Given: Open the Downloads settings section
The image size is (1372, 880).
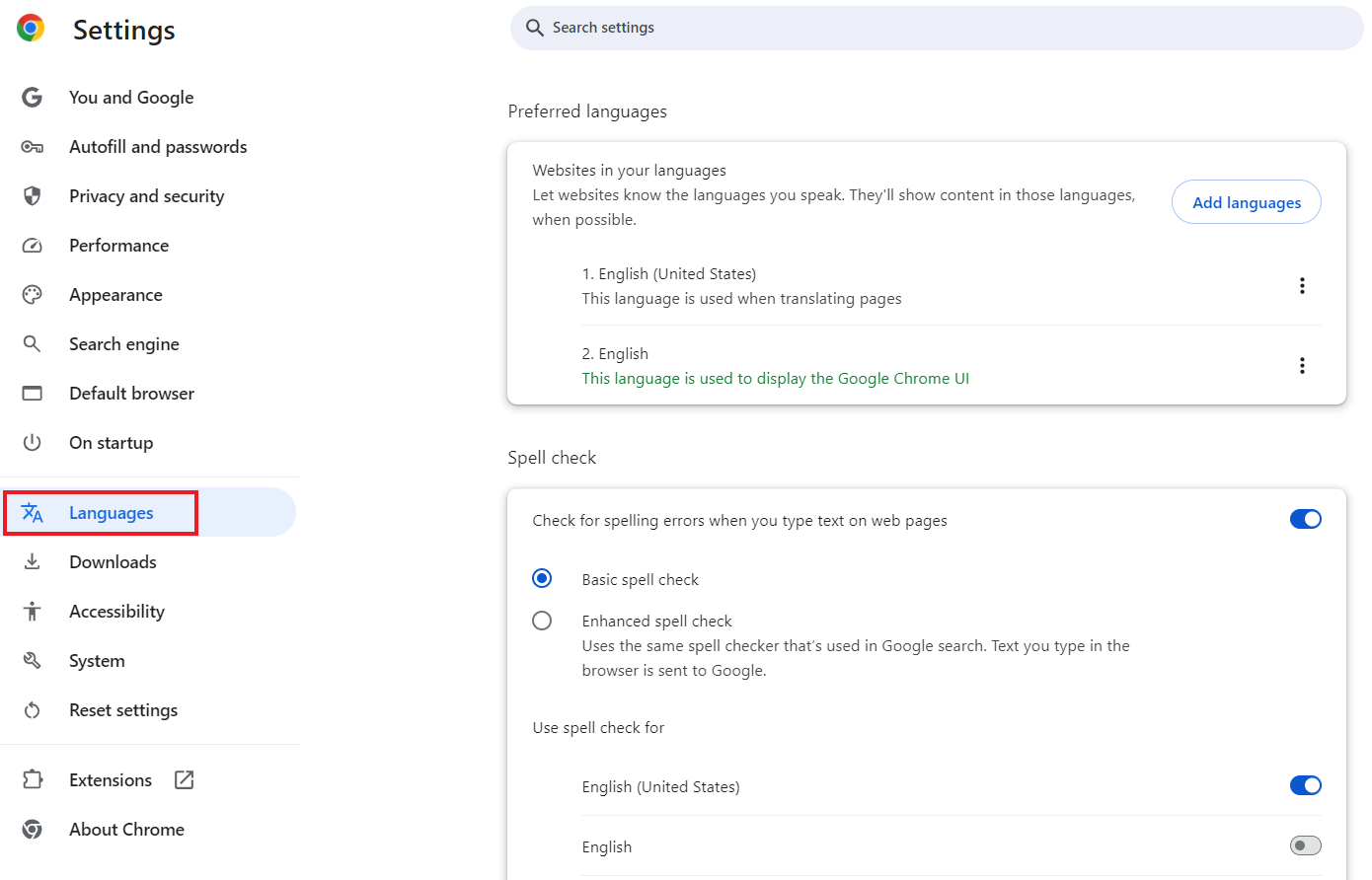Looking at the screenshot, I should click(x=113, y=562).
